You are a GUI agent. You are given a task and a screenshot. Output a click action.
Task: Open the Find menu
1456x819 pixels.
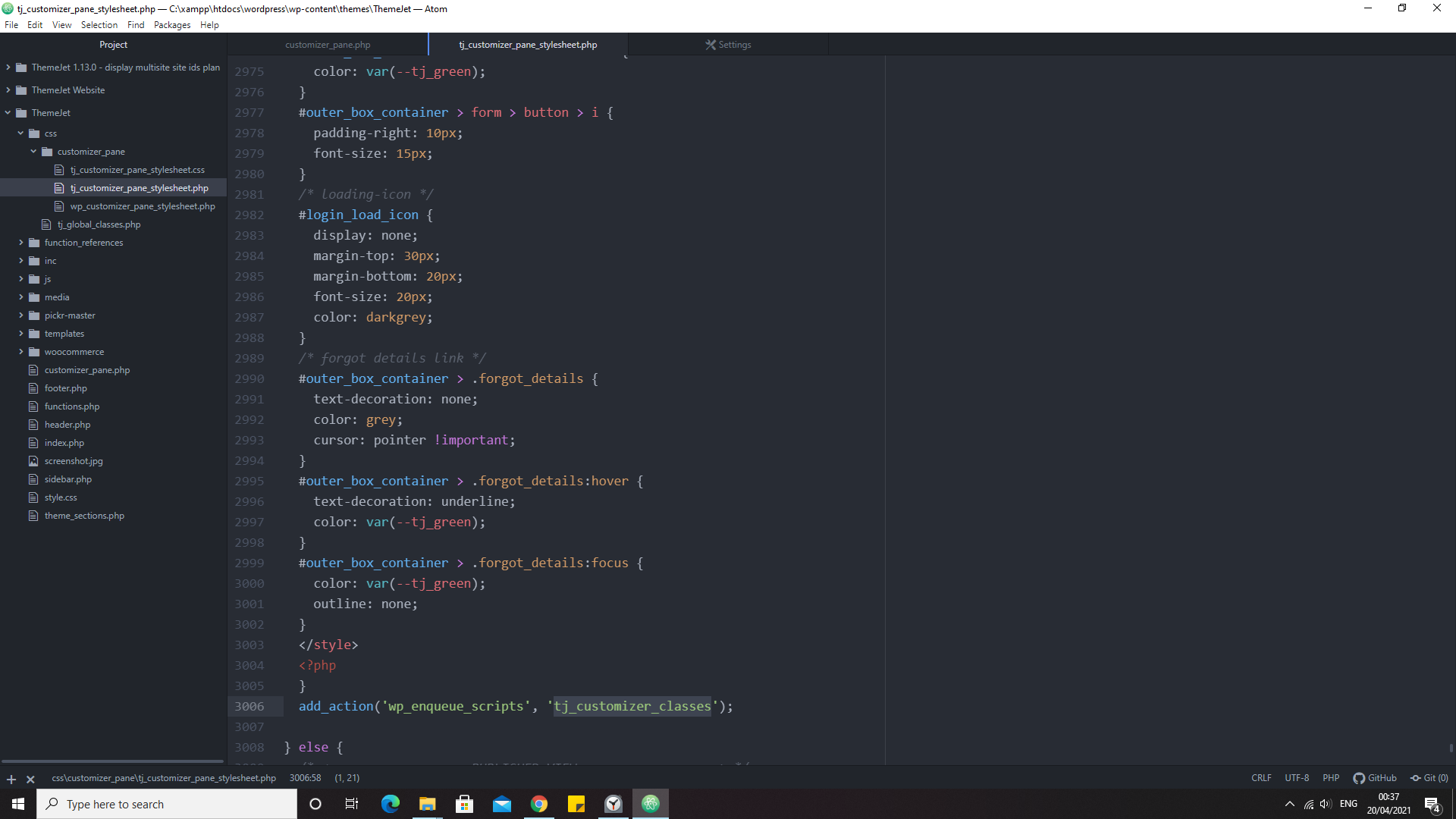(x=136, y=24)
